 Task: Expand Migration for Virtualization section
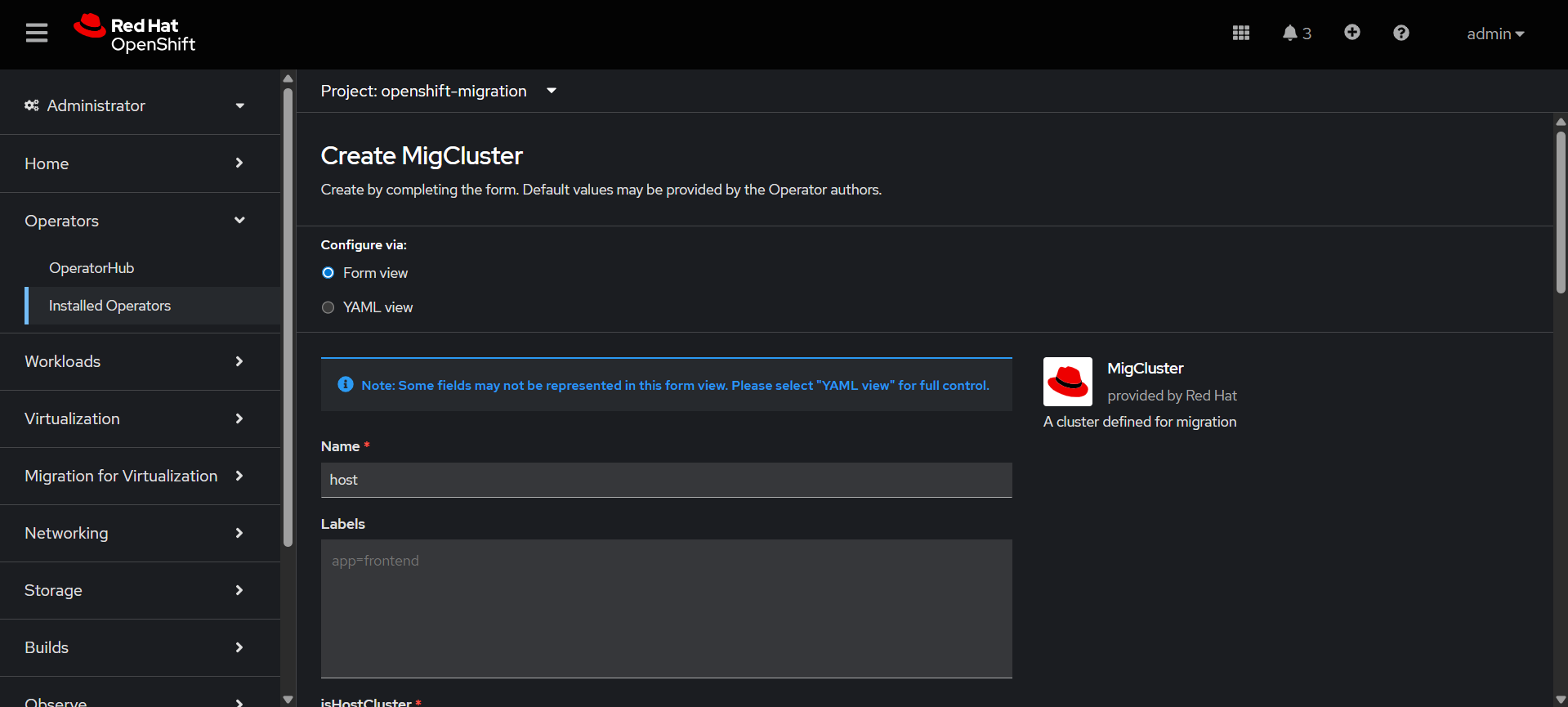[x=135, y=476]
